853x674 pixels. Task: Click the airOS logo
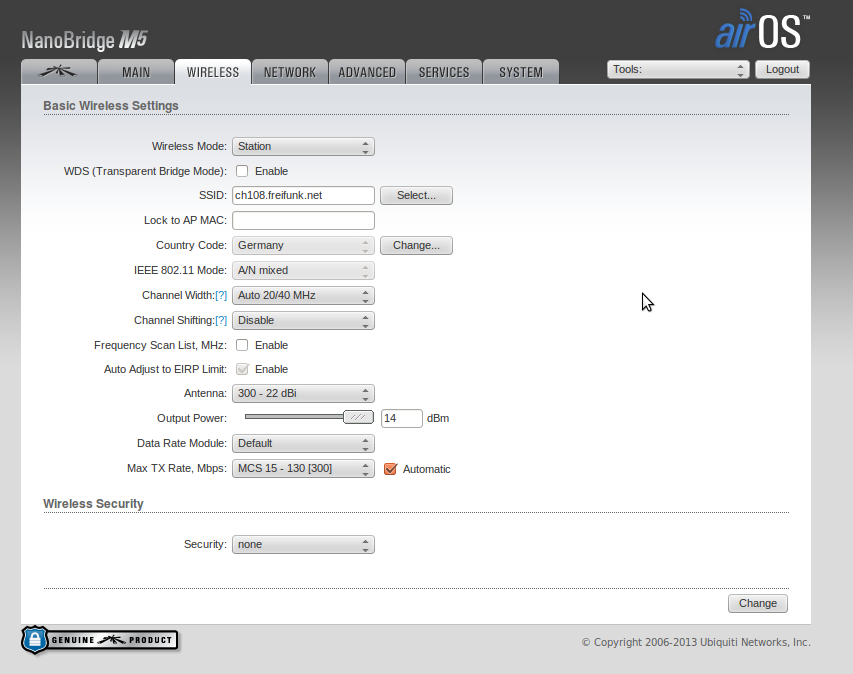762,32
